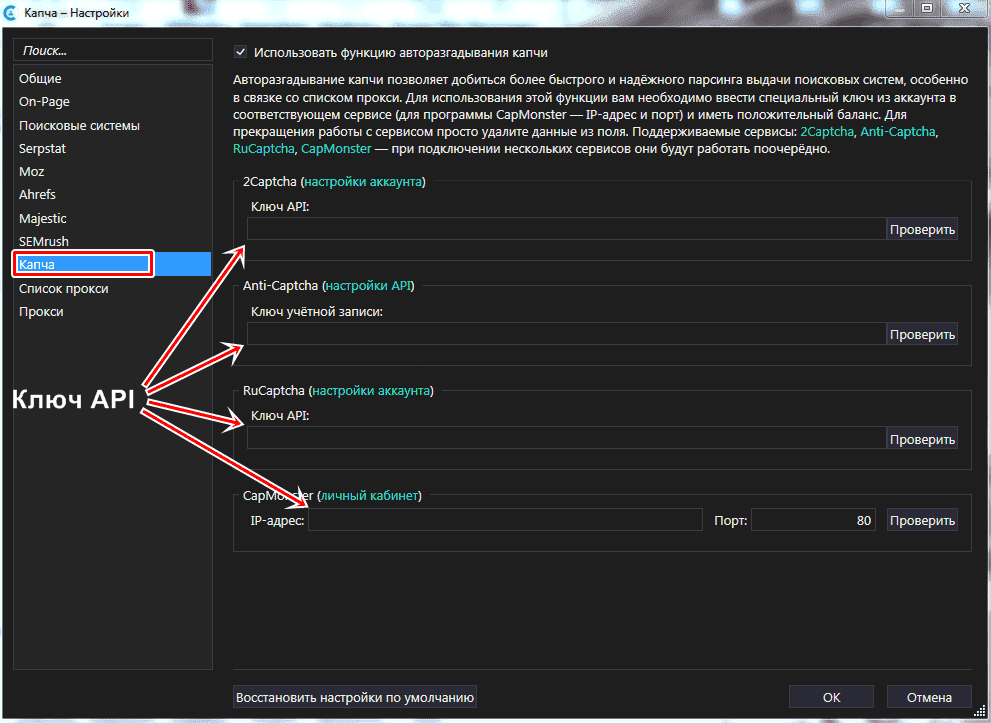Screen dimensions: 991x723
Task: Close the settings window
Action: (964, 8)
